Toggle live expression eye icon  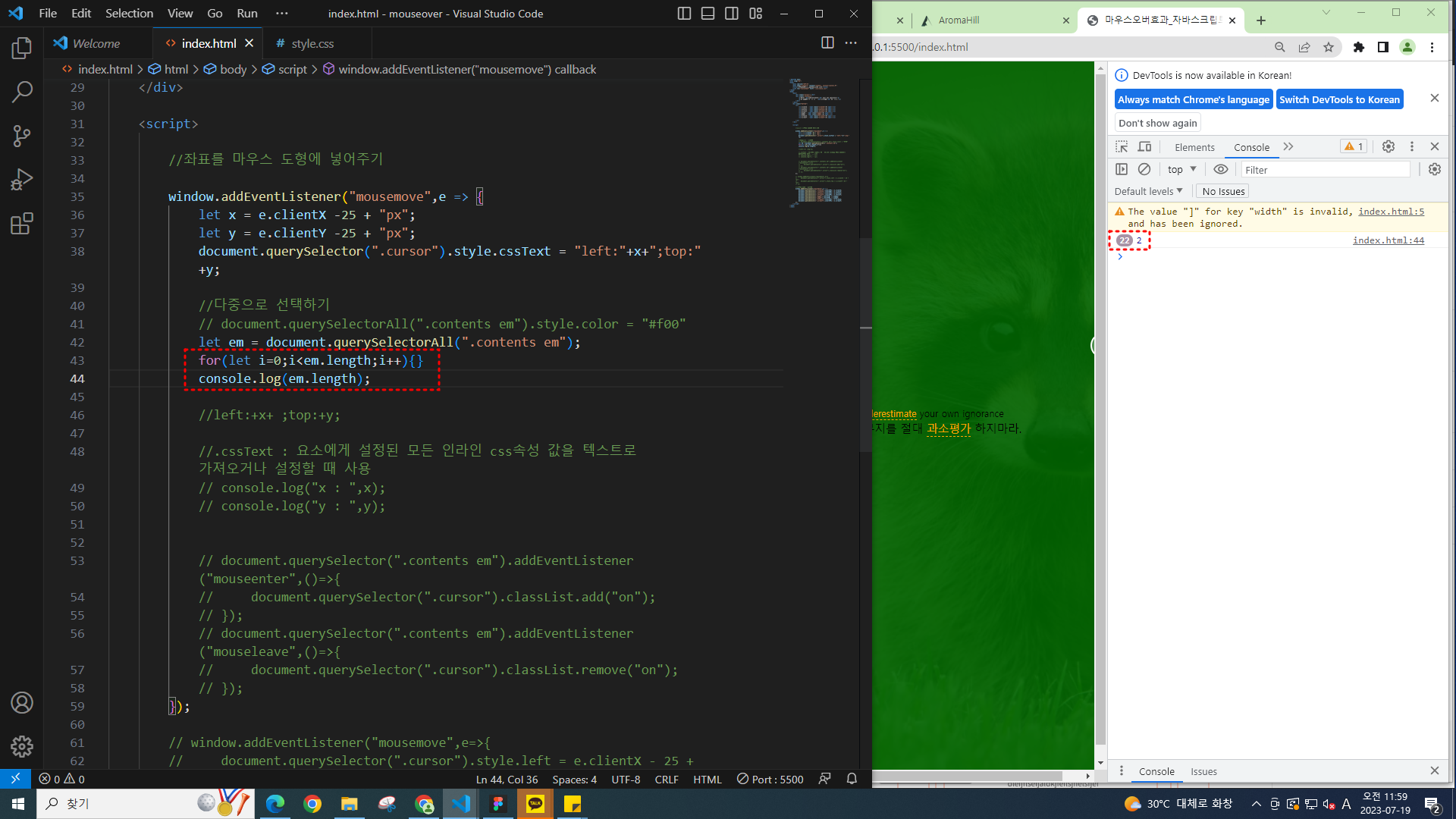1220,169
